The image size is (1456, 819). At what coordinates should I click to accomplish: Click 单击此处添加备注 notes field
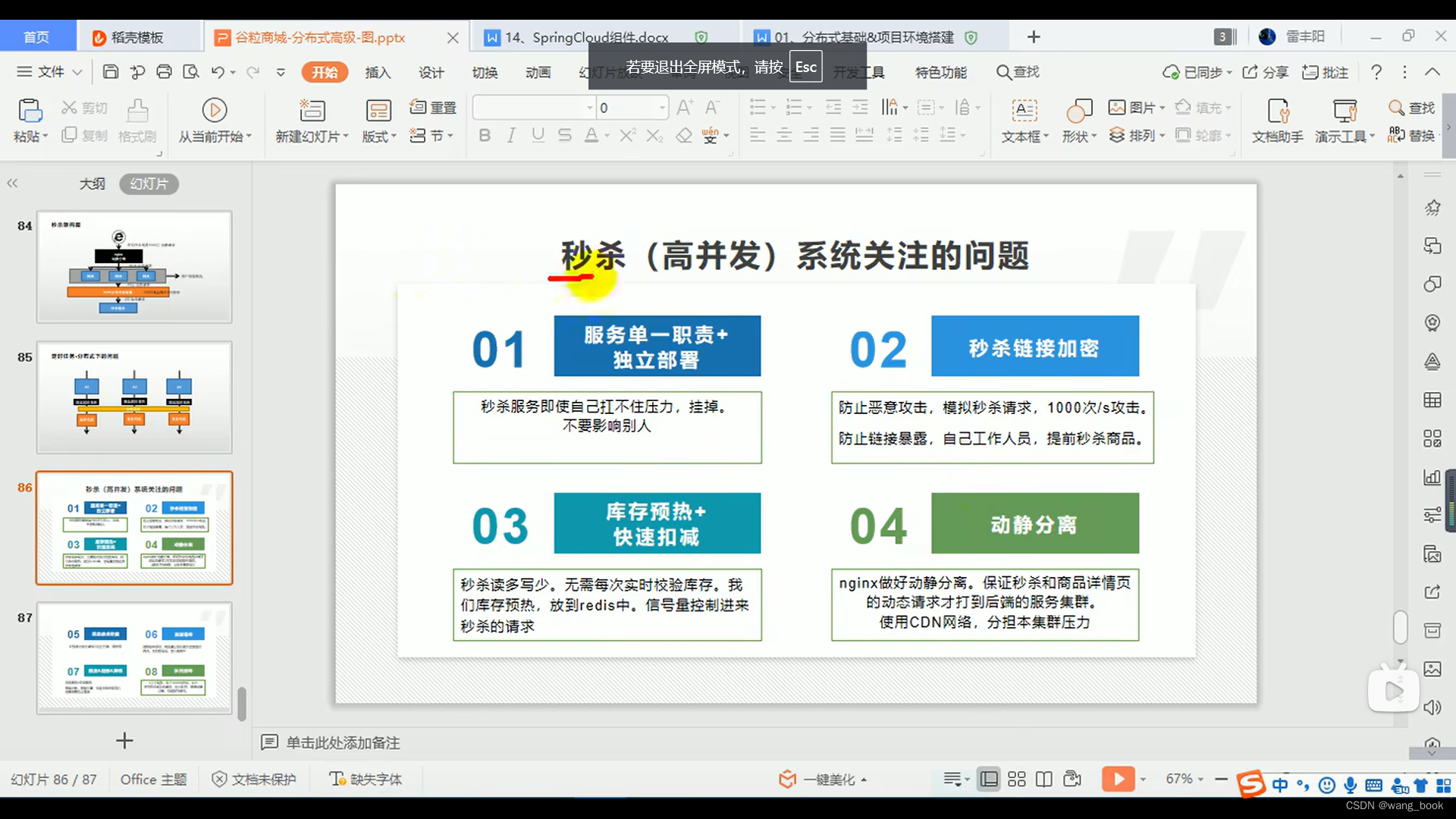pos(343,742)
